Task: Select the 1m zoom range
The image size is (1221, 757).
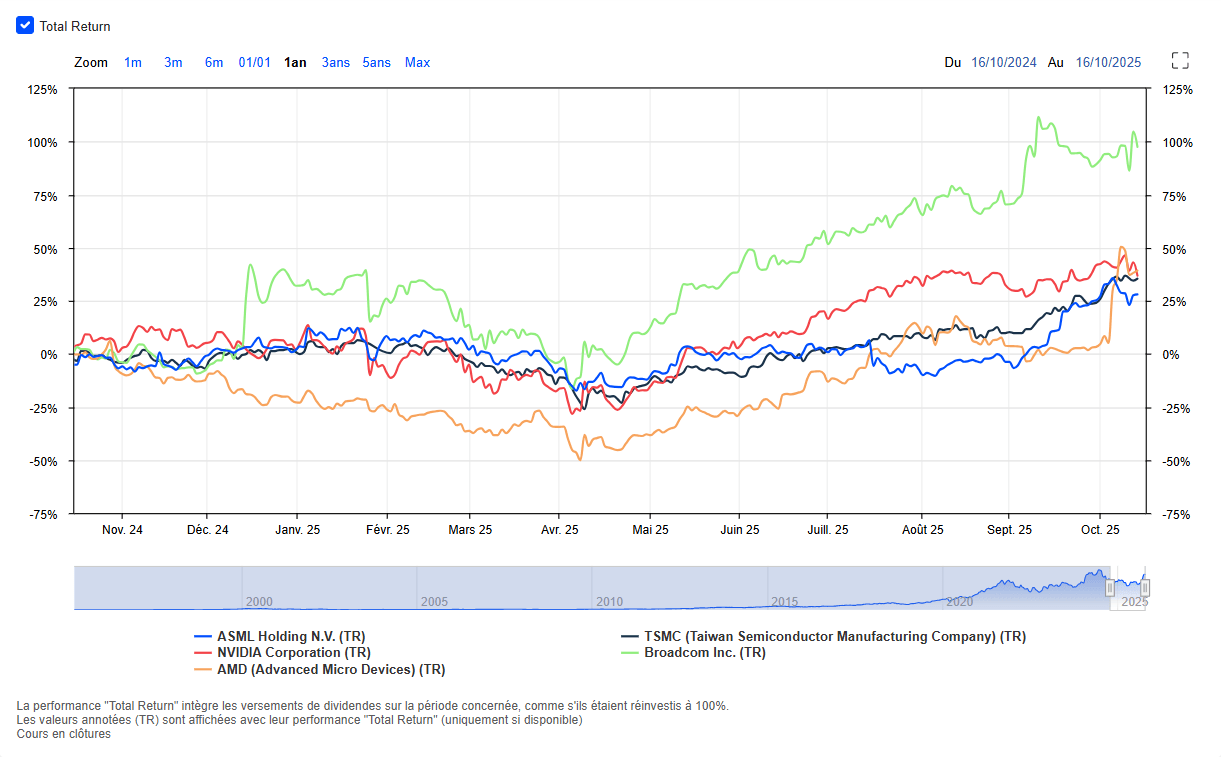Action: [133, 63]
